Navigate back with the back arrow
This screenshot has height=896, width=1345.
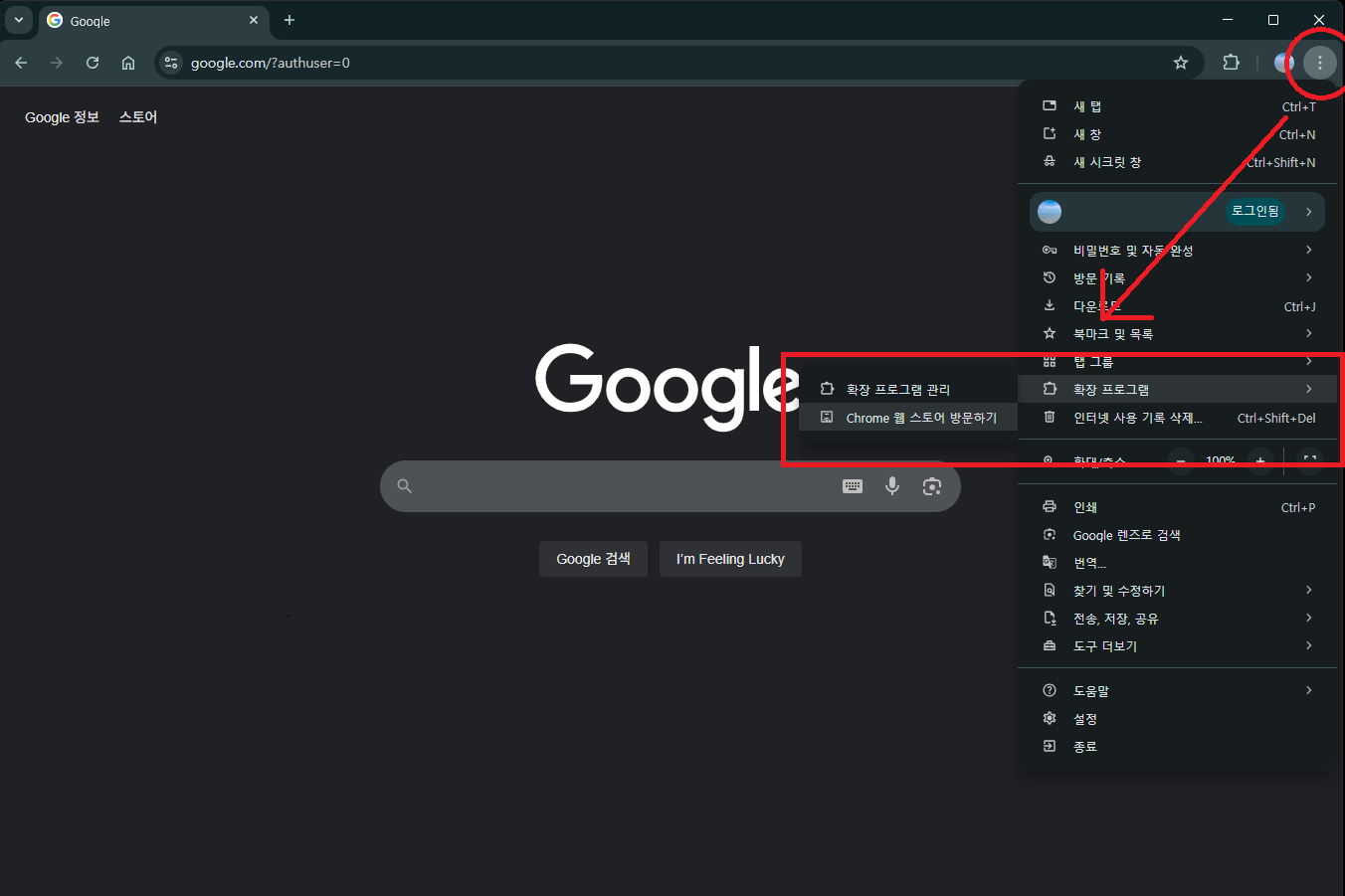coord(21,63)
